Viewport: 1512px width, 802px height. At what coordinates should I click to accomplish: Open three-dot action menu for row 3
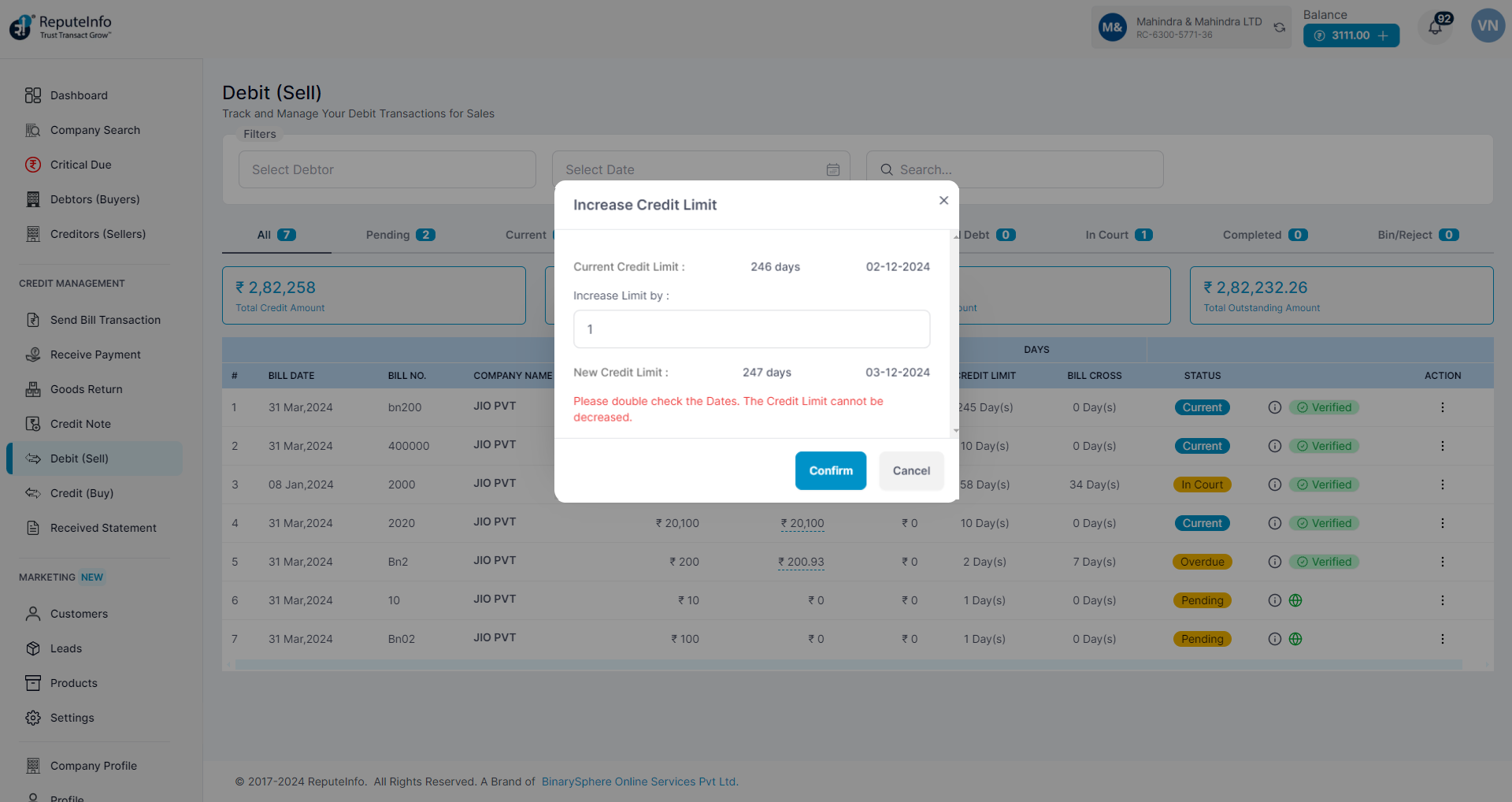(1442, 485)
